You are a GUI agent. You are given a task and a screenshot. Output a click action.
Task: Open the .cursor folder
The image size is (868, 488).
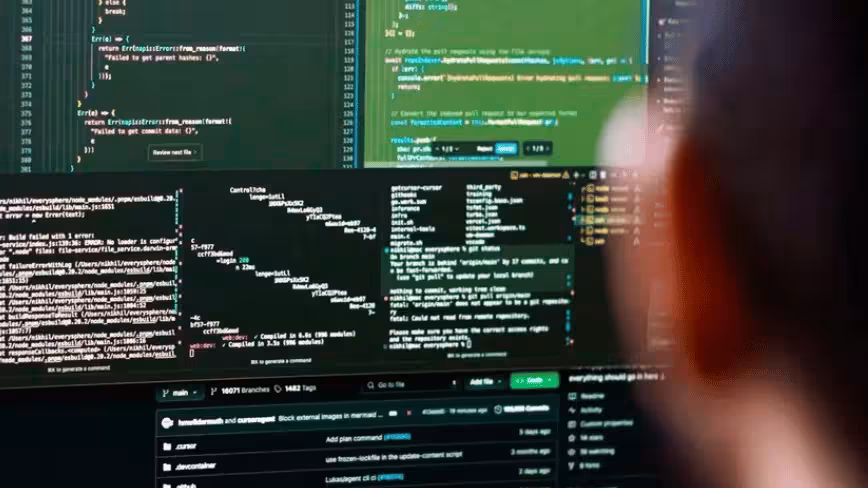(x=186, y=446)
